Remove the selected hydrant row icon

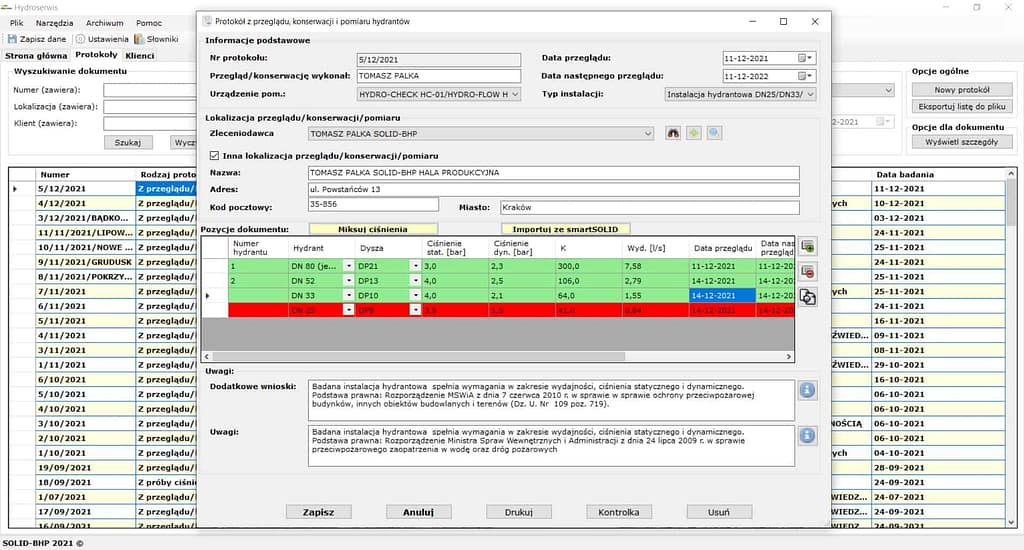808,272
